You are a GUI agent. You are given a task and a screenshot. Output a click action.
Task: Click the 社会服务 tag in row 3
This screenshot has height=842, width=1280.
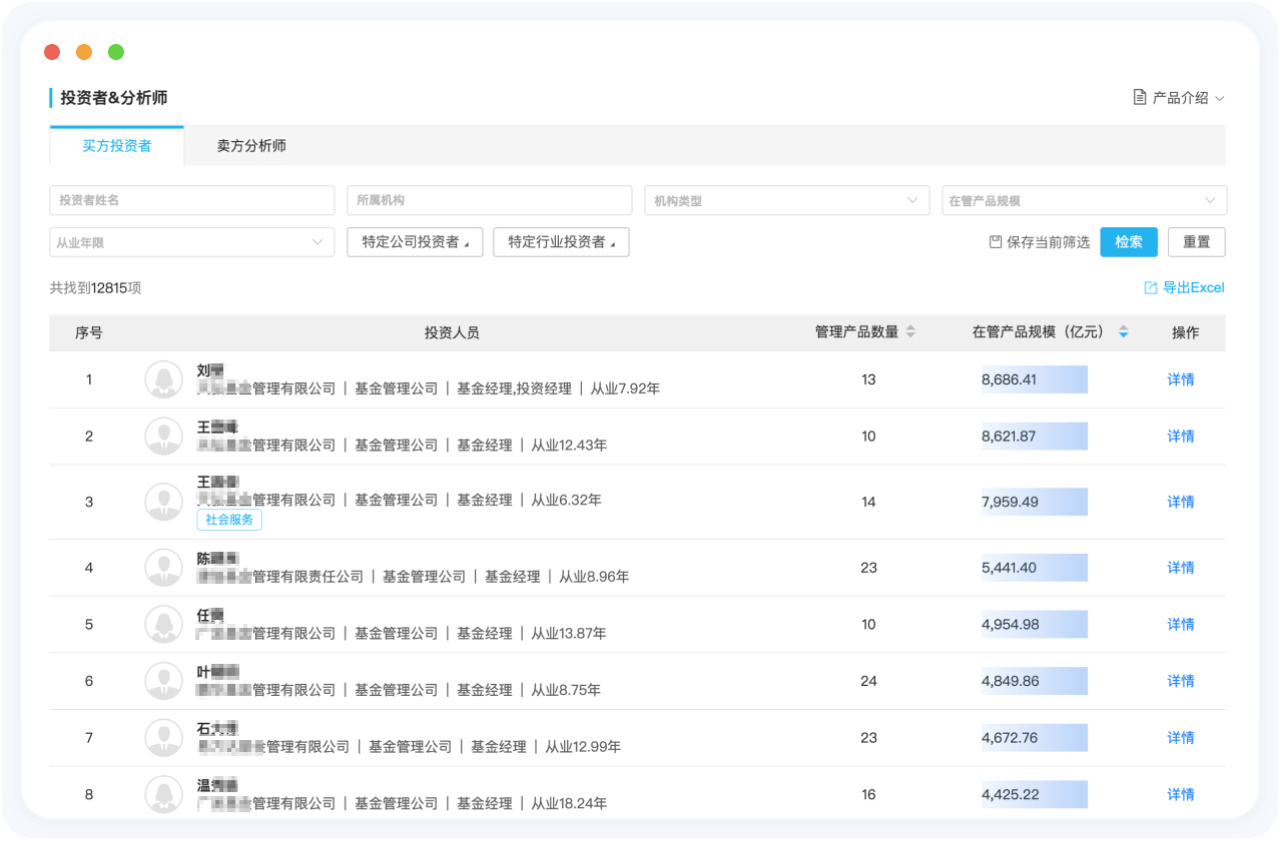(x=229, y=520)
